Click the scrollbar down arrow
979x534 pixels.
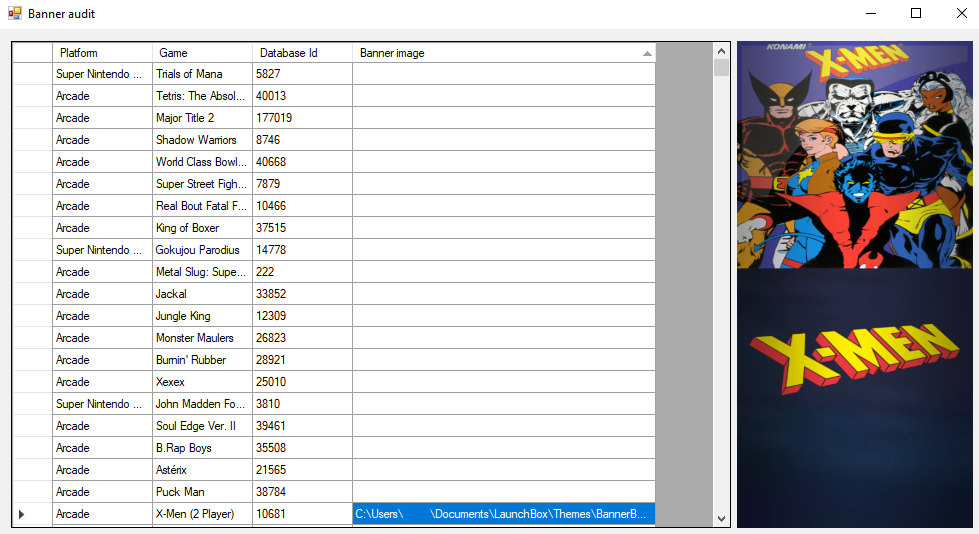point(721,518)
